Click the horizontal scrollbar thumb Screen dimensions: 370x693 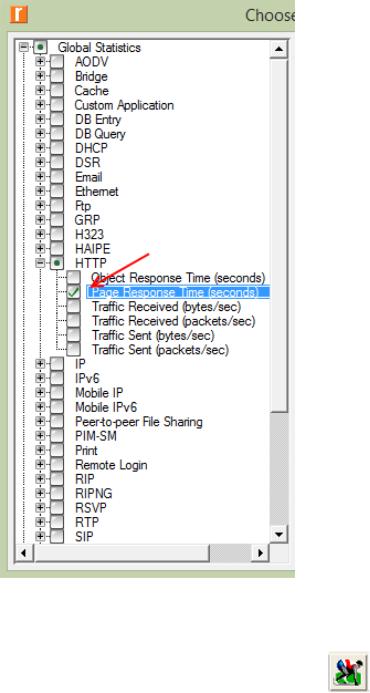coord(122,552)
